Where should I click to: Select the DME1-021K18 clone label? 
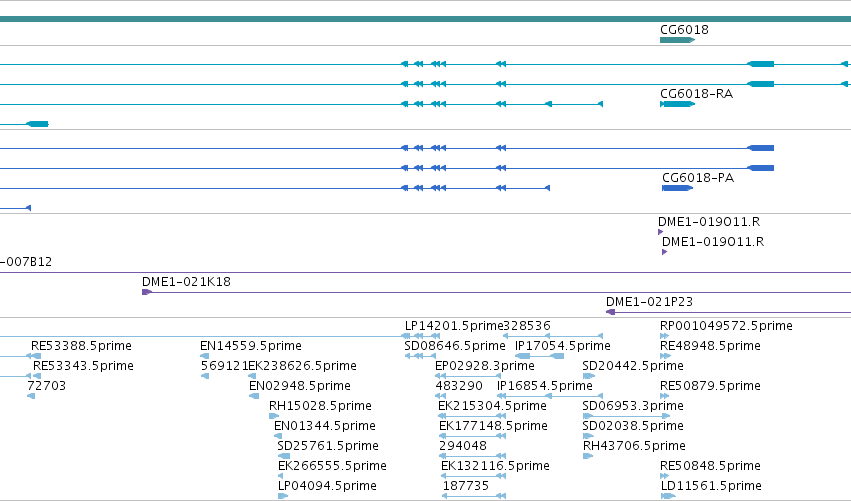pyautogui.click(x=186, y=282)
